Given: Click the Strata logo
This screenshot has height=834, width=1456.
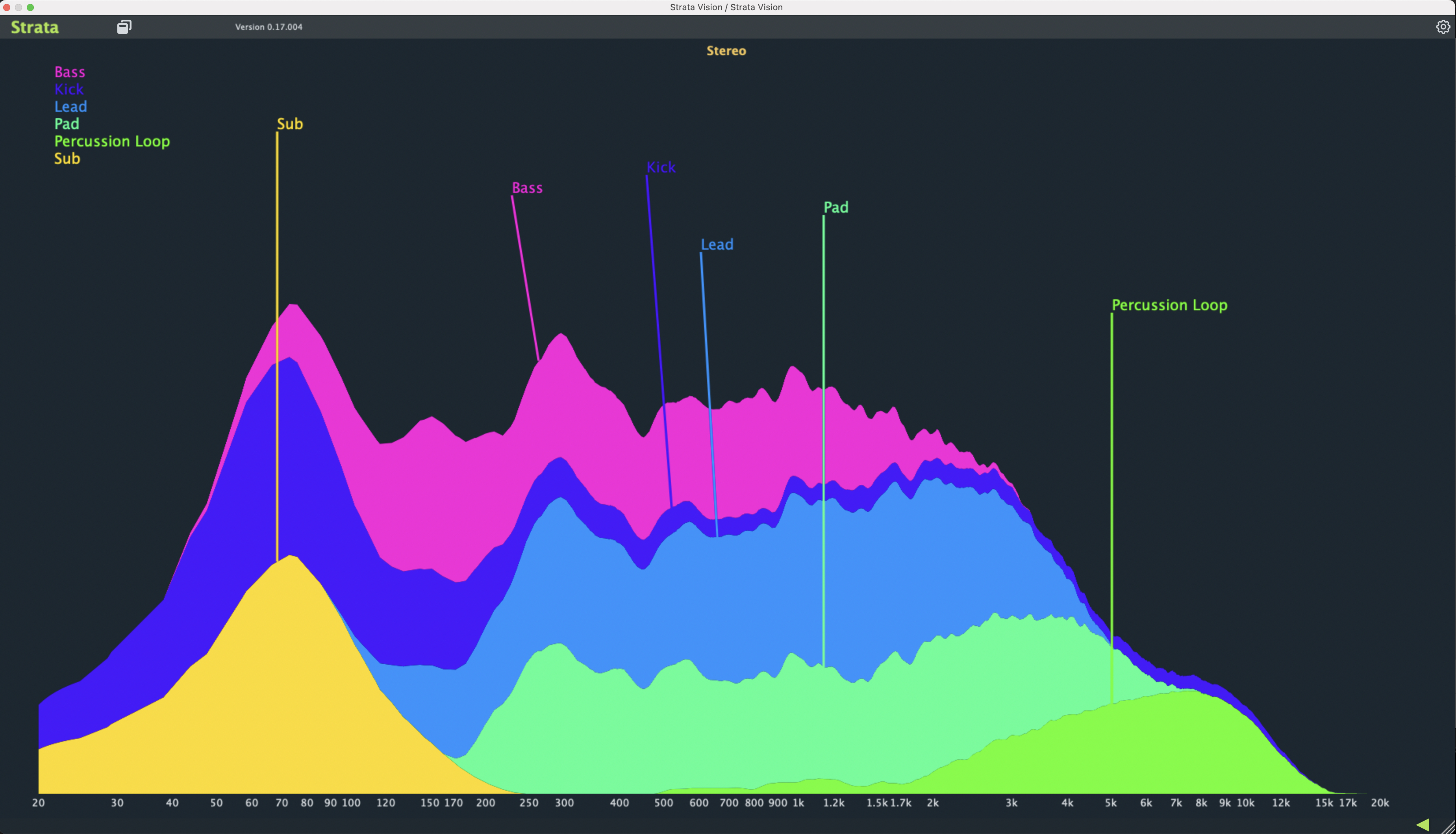Looking at the screenshot, I should coord(35,27).
